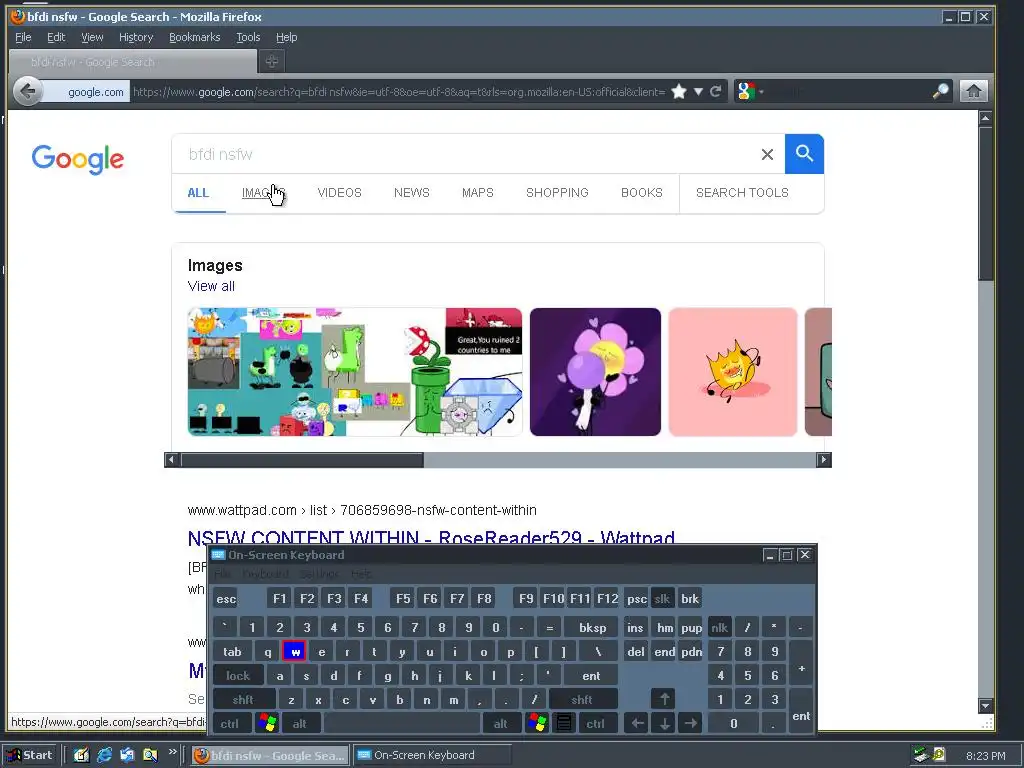Switch to the Books results tab
Viewport: 1024px width, 768px height.
[641, 193]
